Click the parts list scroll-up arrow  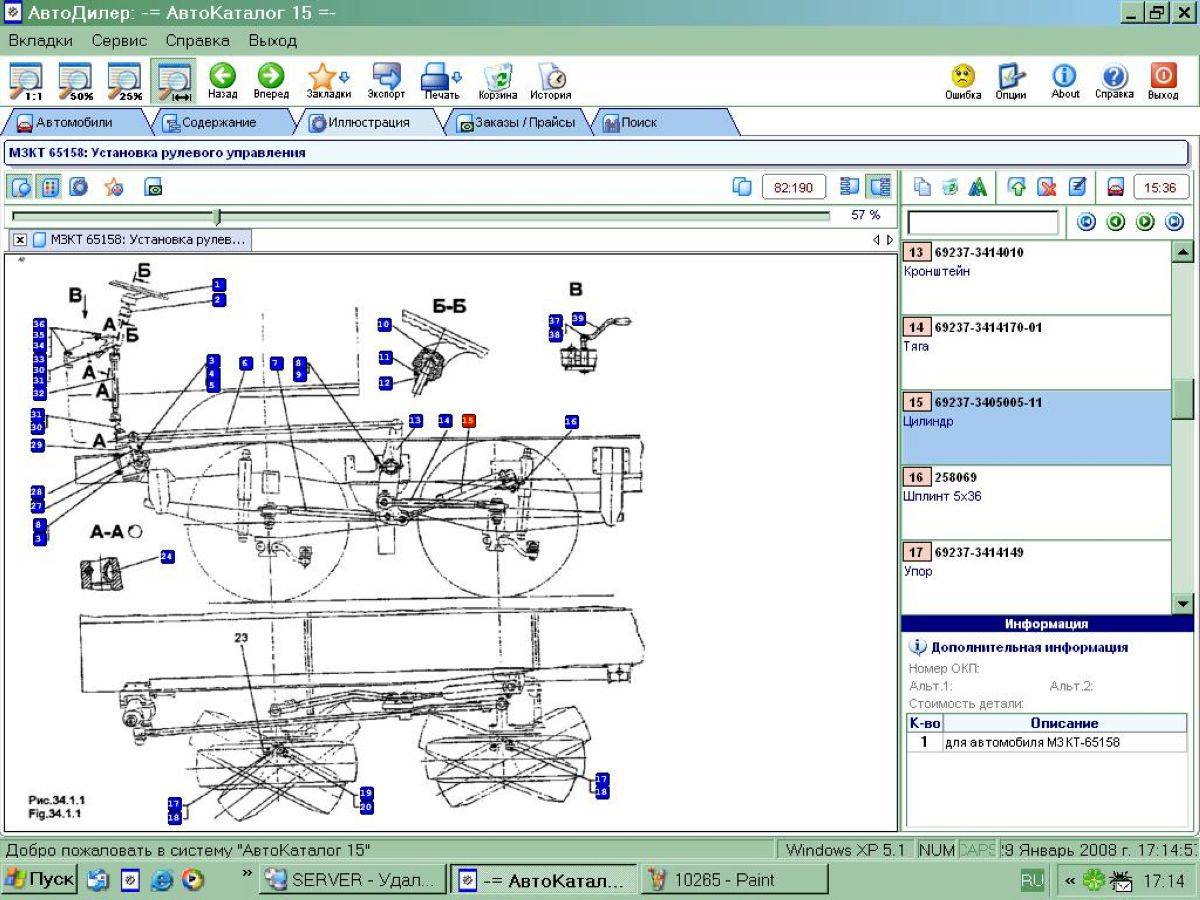point(1182,251)
